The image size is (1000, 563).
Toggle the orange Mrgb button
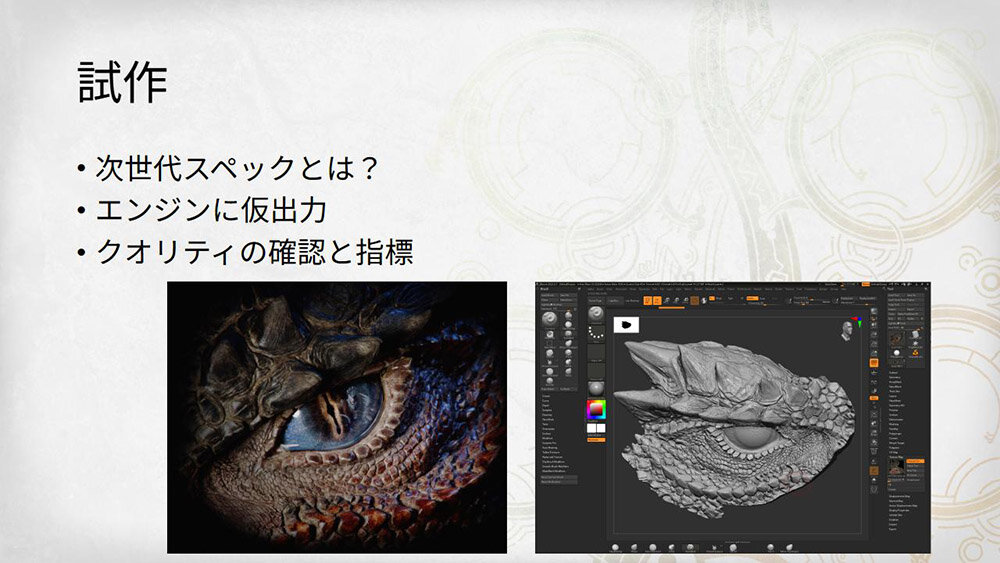point(712,298)
